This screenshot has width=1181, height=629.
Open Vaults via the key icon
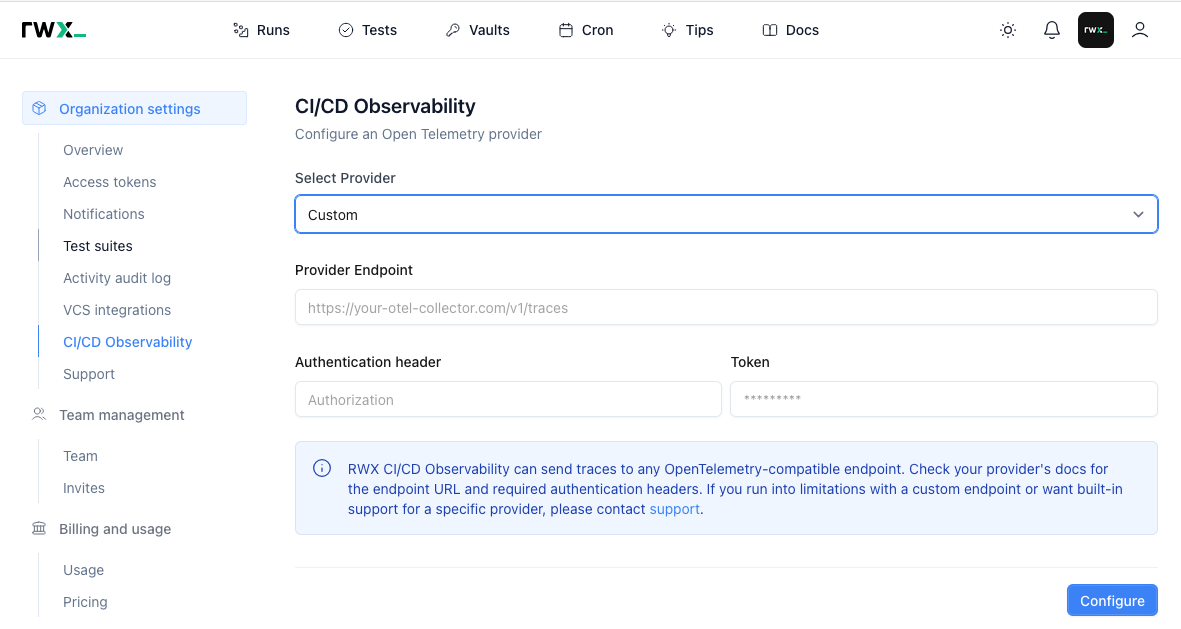(452, 30)
